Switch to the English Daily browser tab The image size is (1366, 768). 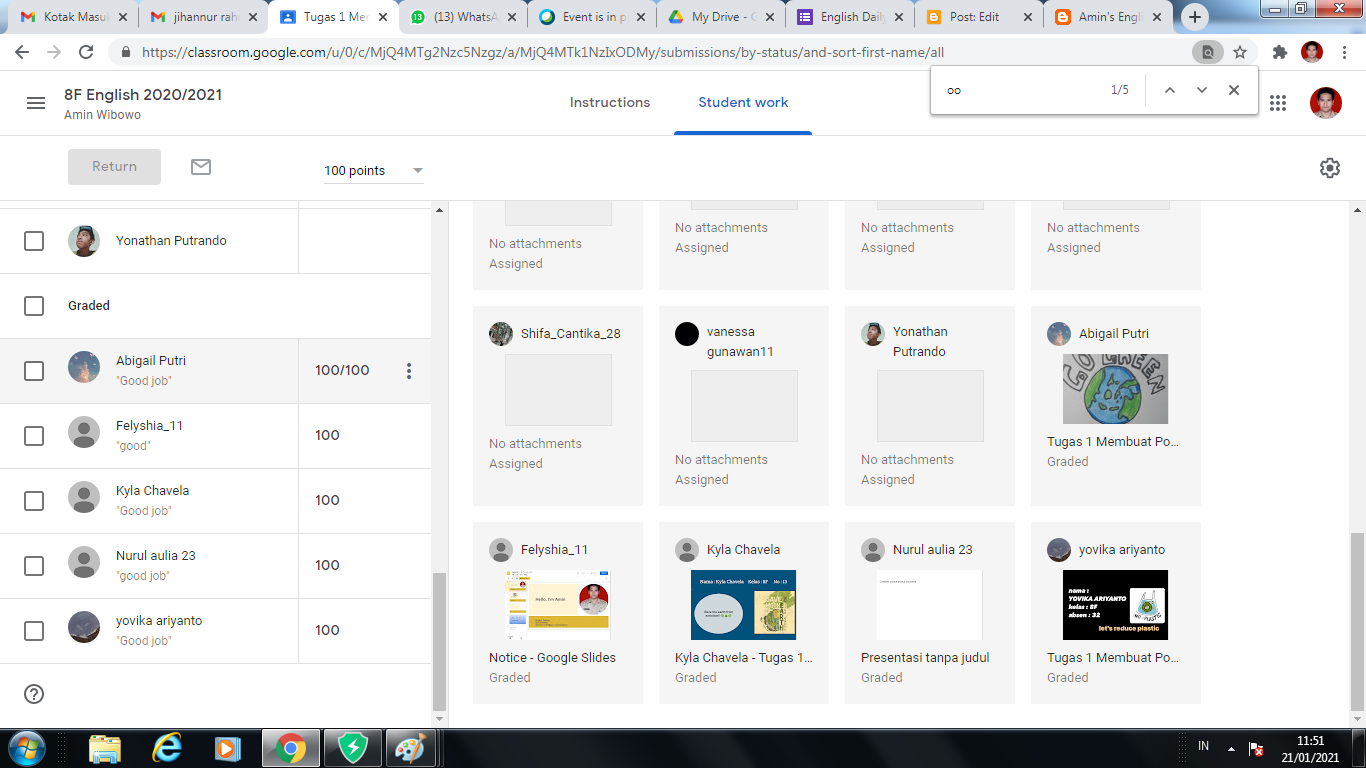click(x=850, y=17)
